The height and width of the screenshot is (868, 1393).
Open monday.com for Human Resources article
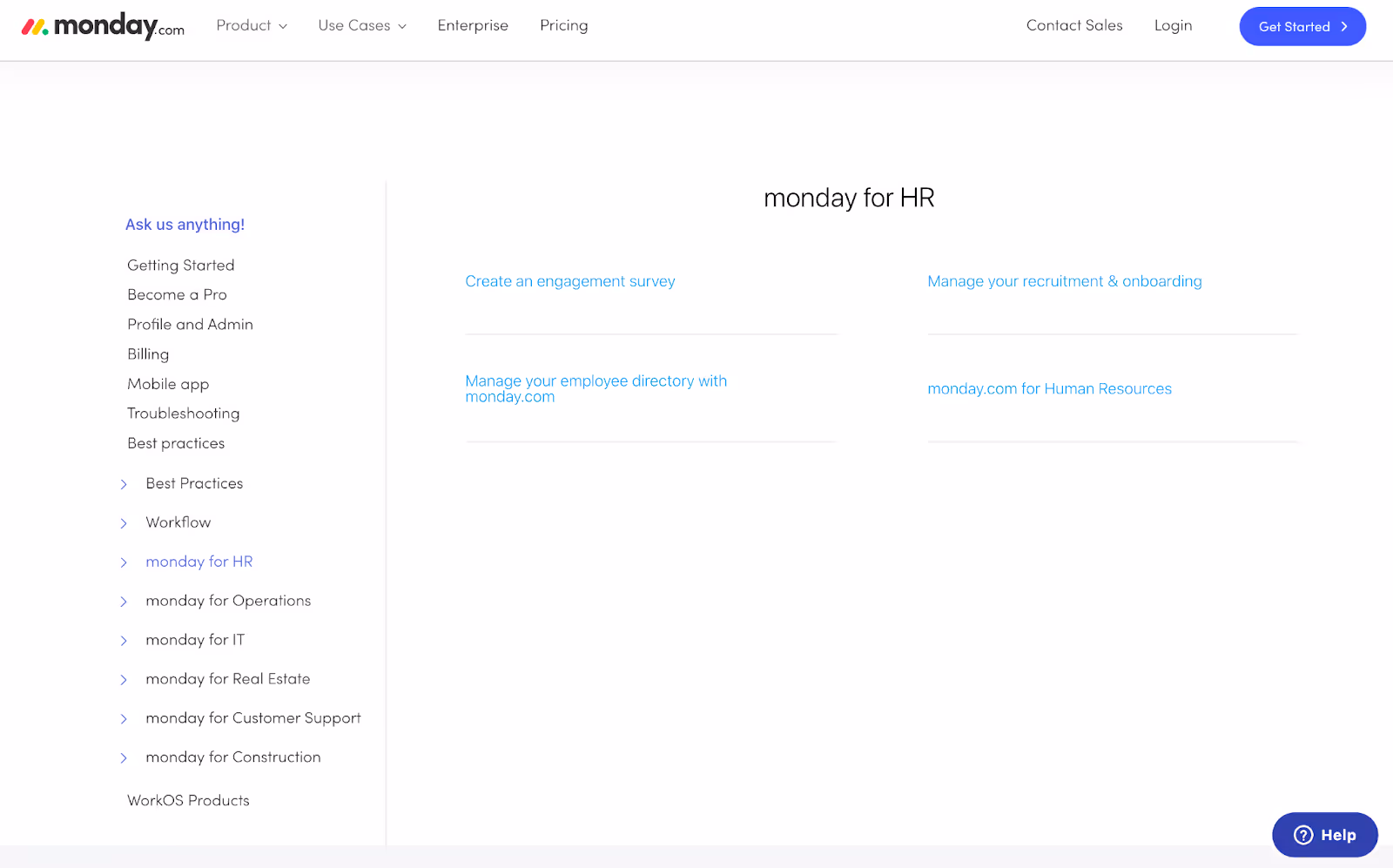click(1049, 388)
